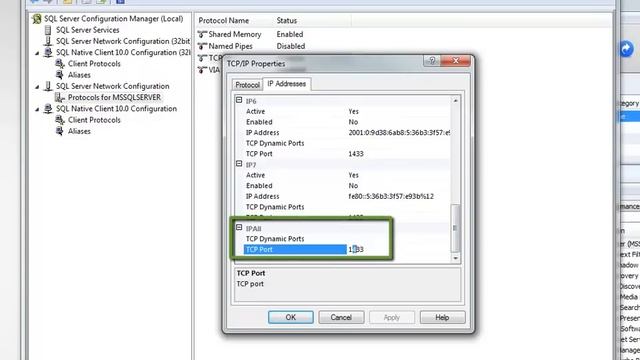Viewport: 640px width, 360px height.
Task: Select the IP7 IP Address row label
Action: 263,196
